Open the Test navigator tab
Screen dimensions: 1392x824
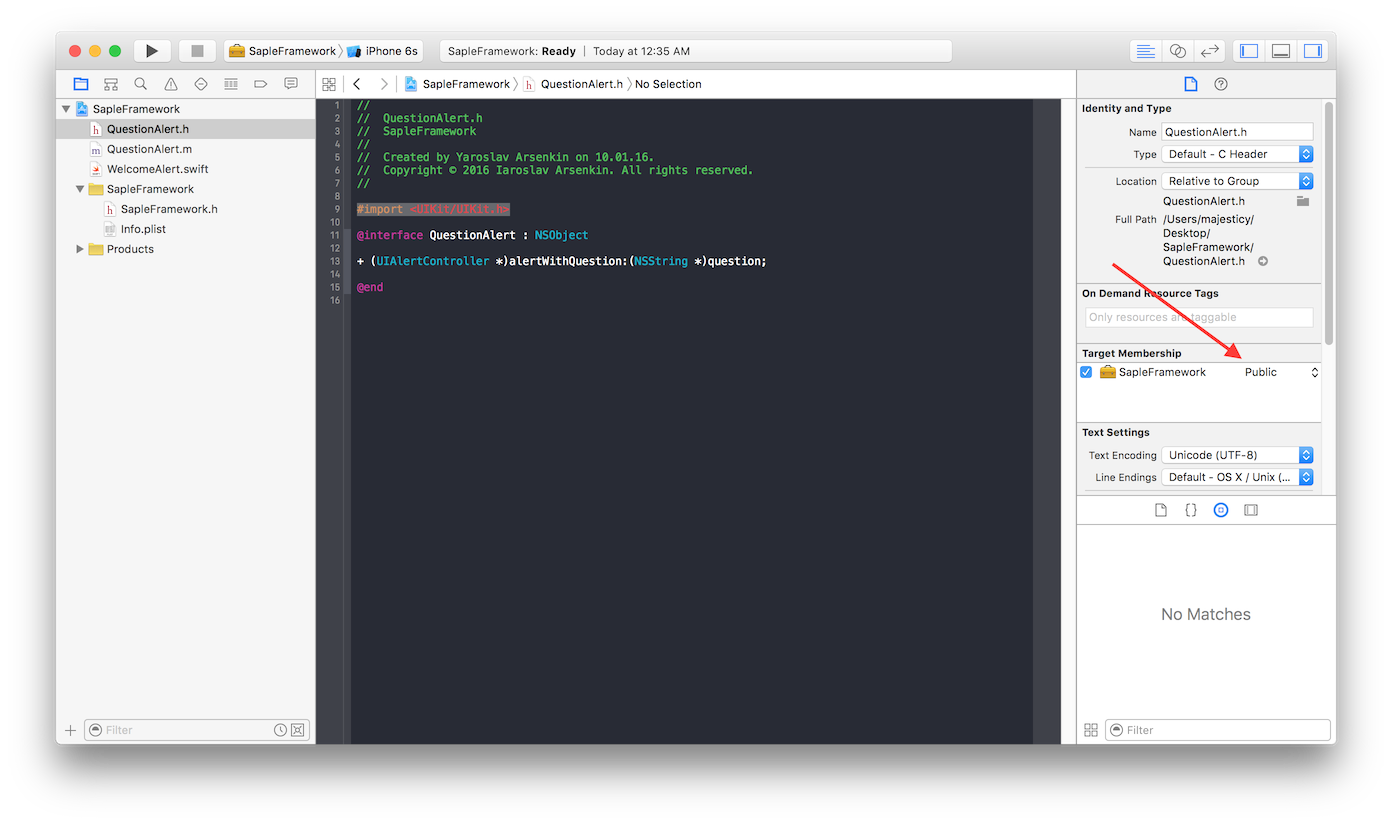(201, 84)
